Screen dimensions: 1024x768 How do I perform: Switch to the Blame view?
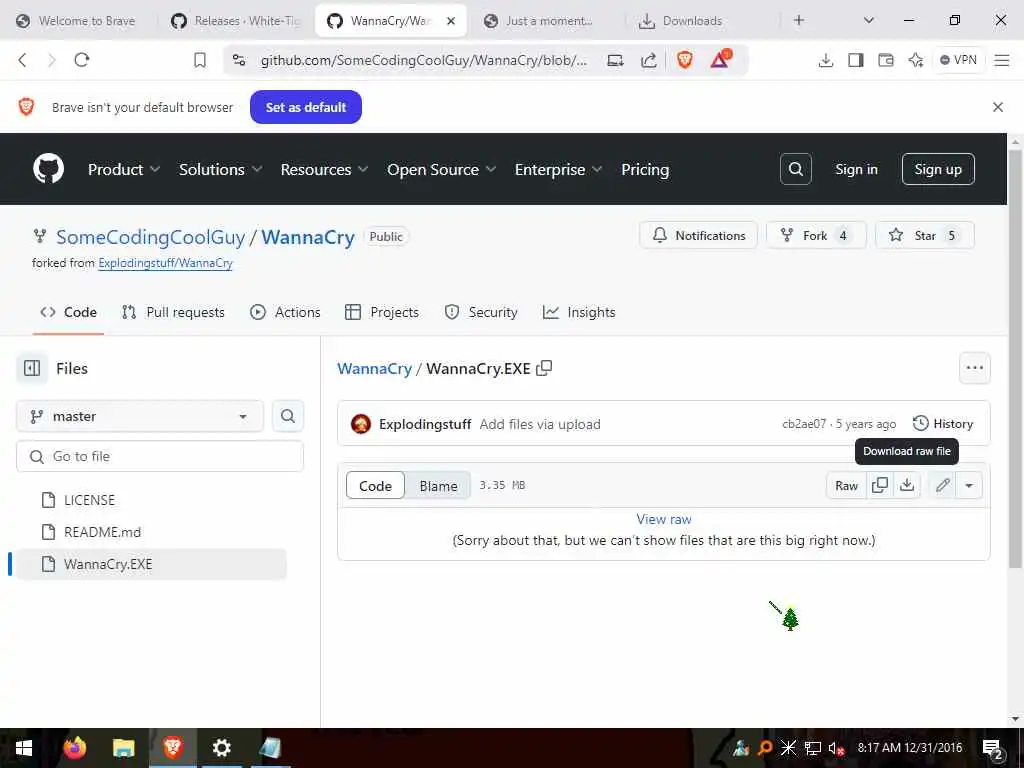pos(438,486)
